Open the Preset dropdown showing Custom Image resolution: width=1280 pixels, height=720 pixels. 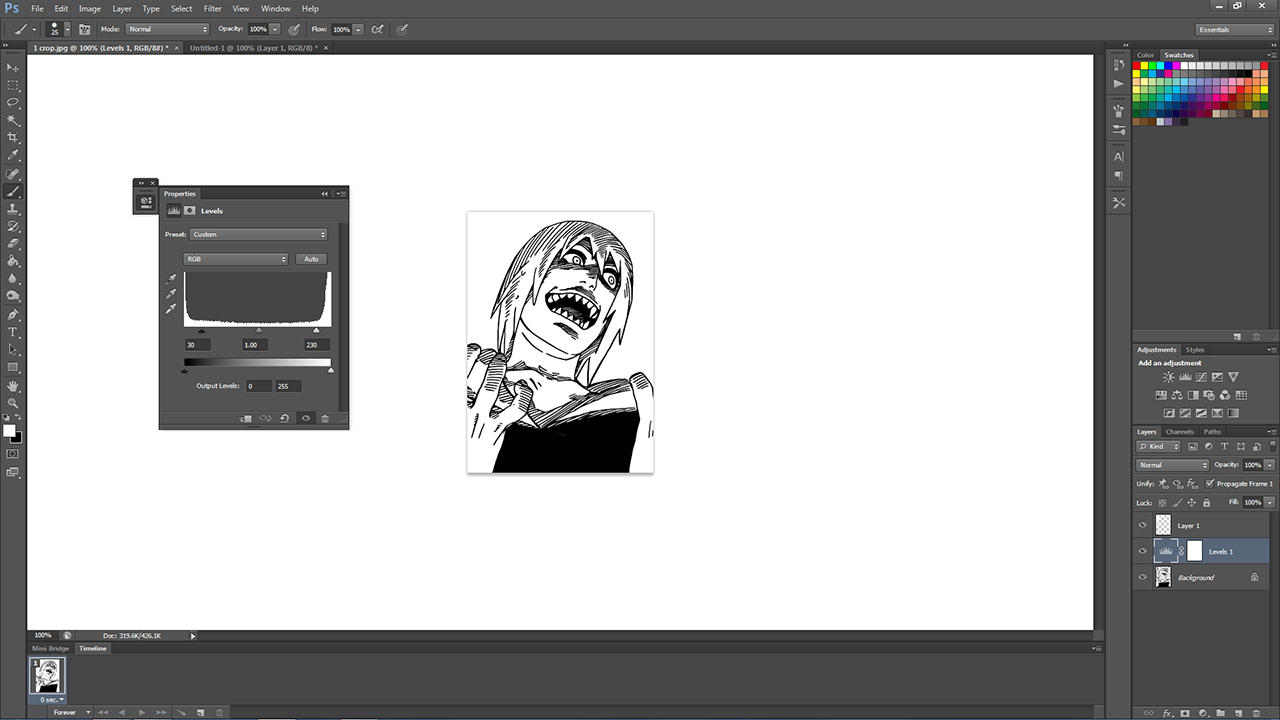point(259,235)
